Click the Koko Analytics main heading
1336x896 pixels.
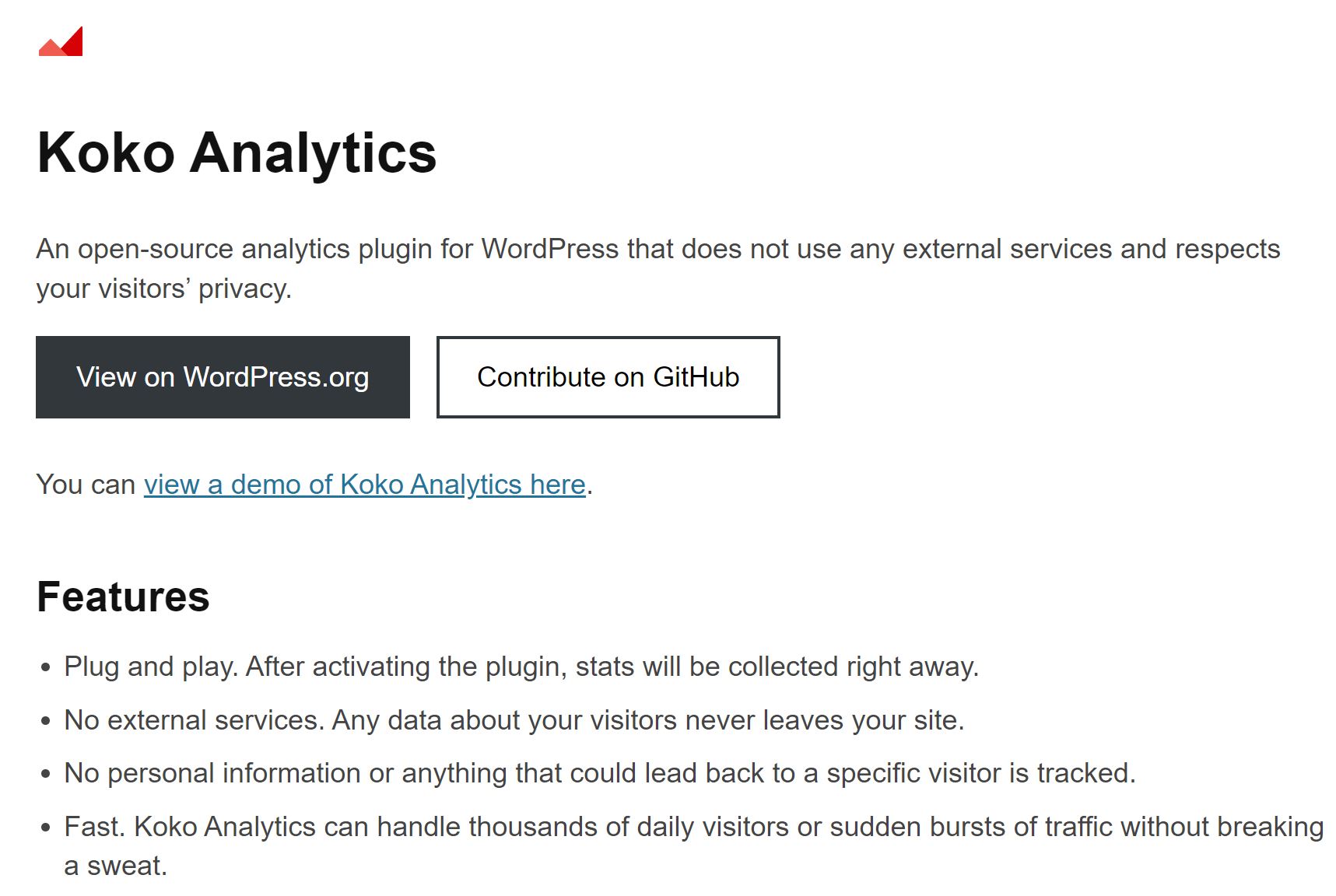click(x=237, y=152)
